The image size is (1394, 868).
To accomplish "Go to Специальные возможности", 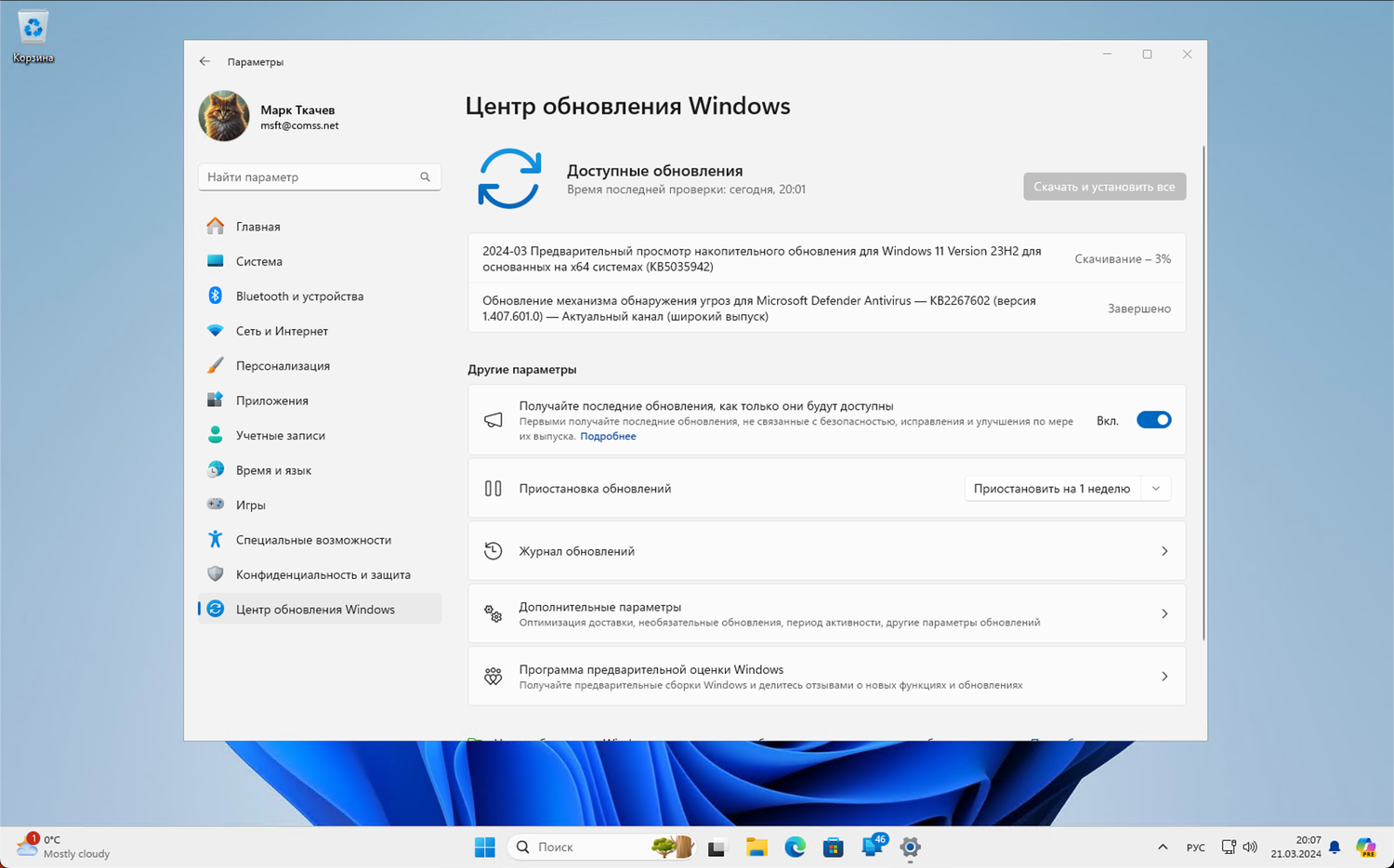I will pyautogui.click(x=320, y=540).
